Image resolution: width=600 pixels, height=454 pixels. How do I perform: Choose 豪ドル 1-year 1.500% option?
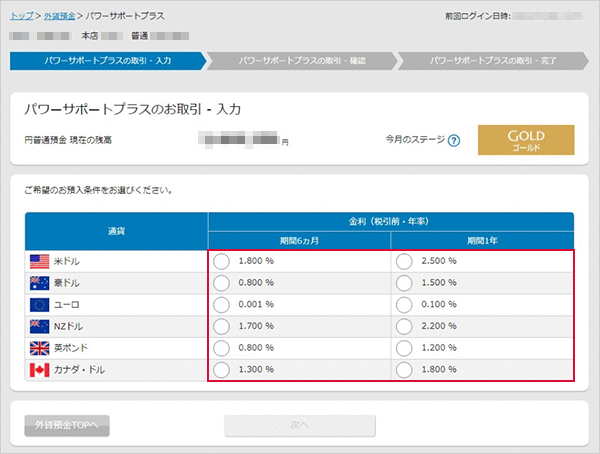pyautogui.click(x=404, y=283)
